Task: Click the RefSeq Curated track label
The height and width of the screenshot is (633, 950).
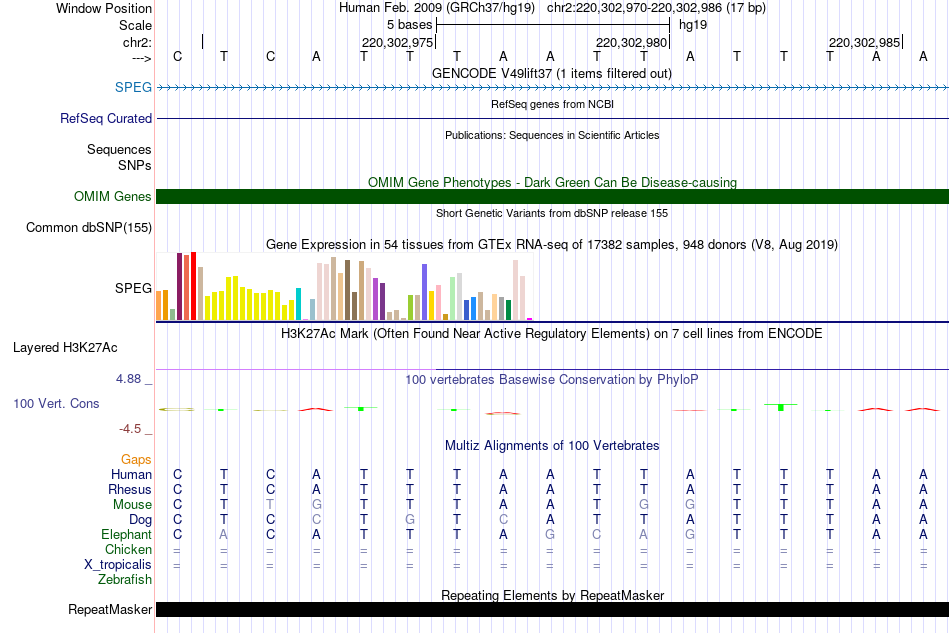Action: tap(105, 119)
